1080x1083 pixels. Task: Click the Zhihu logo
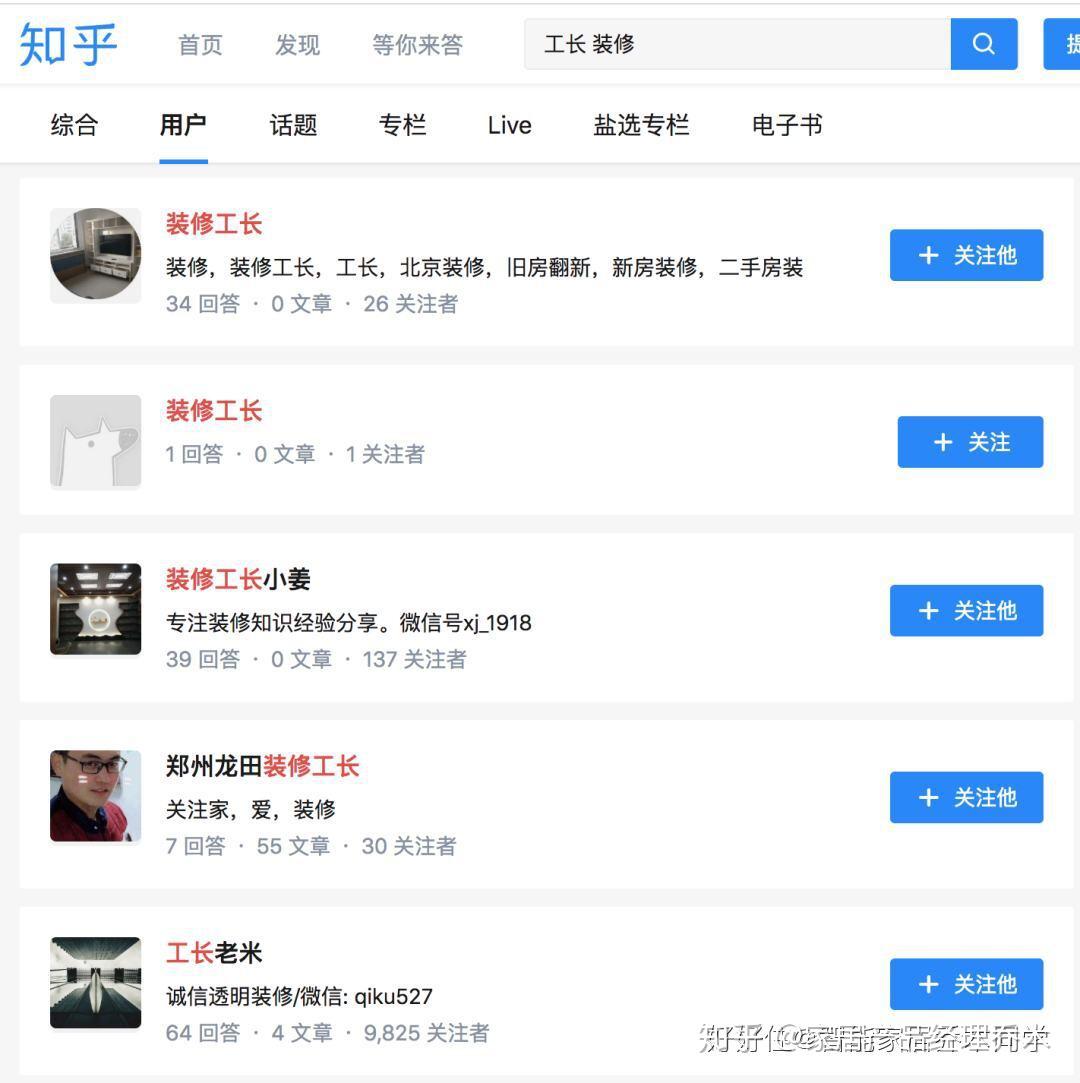point(68,44)
